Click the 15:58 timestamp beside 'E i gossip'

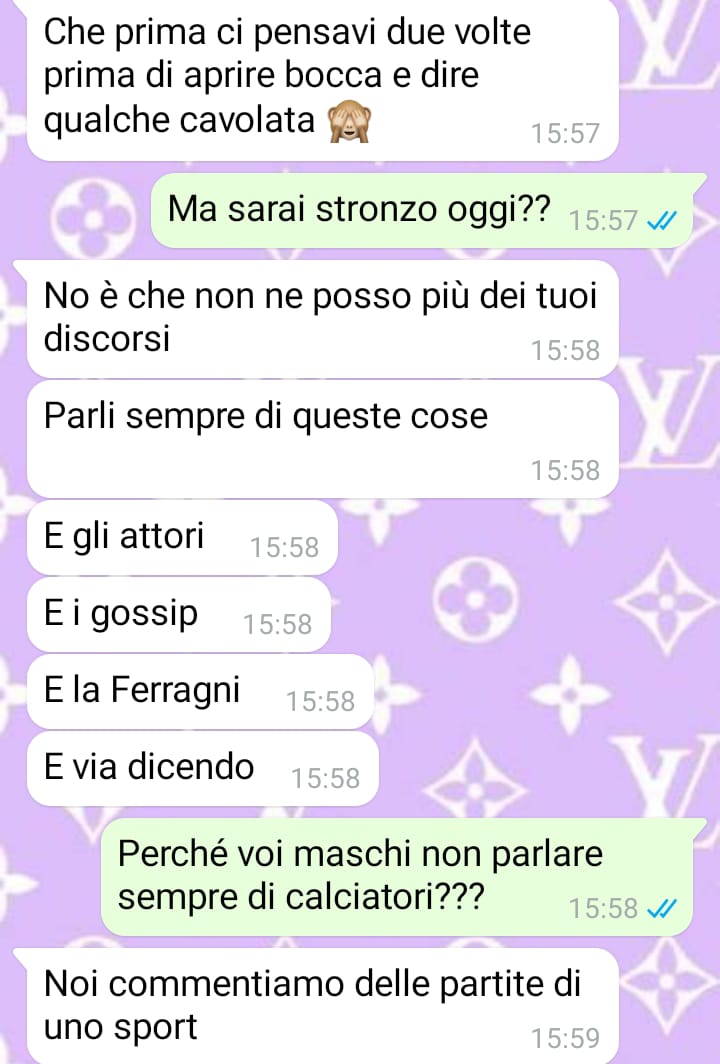coord(278,624)
